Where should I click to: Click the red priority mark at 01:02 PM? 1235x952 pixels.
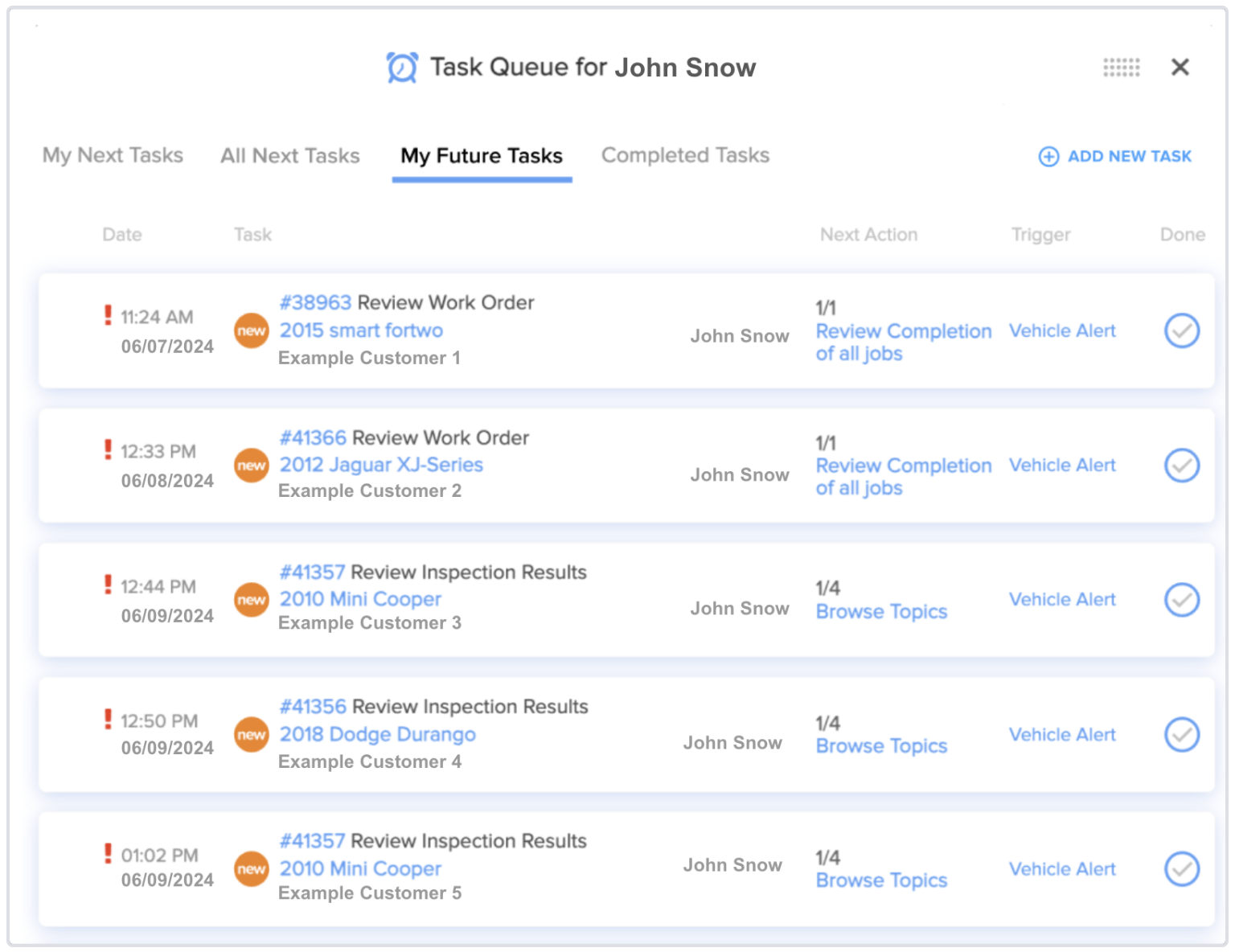[x=108, y=853]
